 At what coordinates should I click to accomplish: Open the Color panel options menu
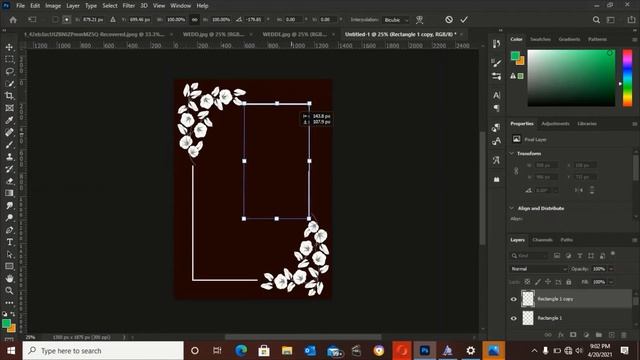click(x=634, y=40)
